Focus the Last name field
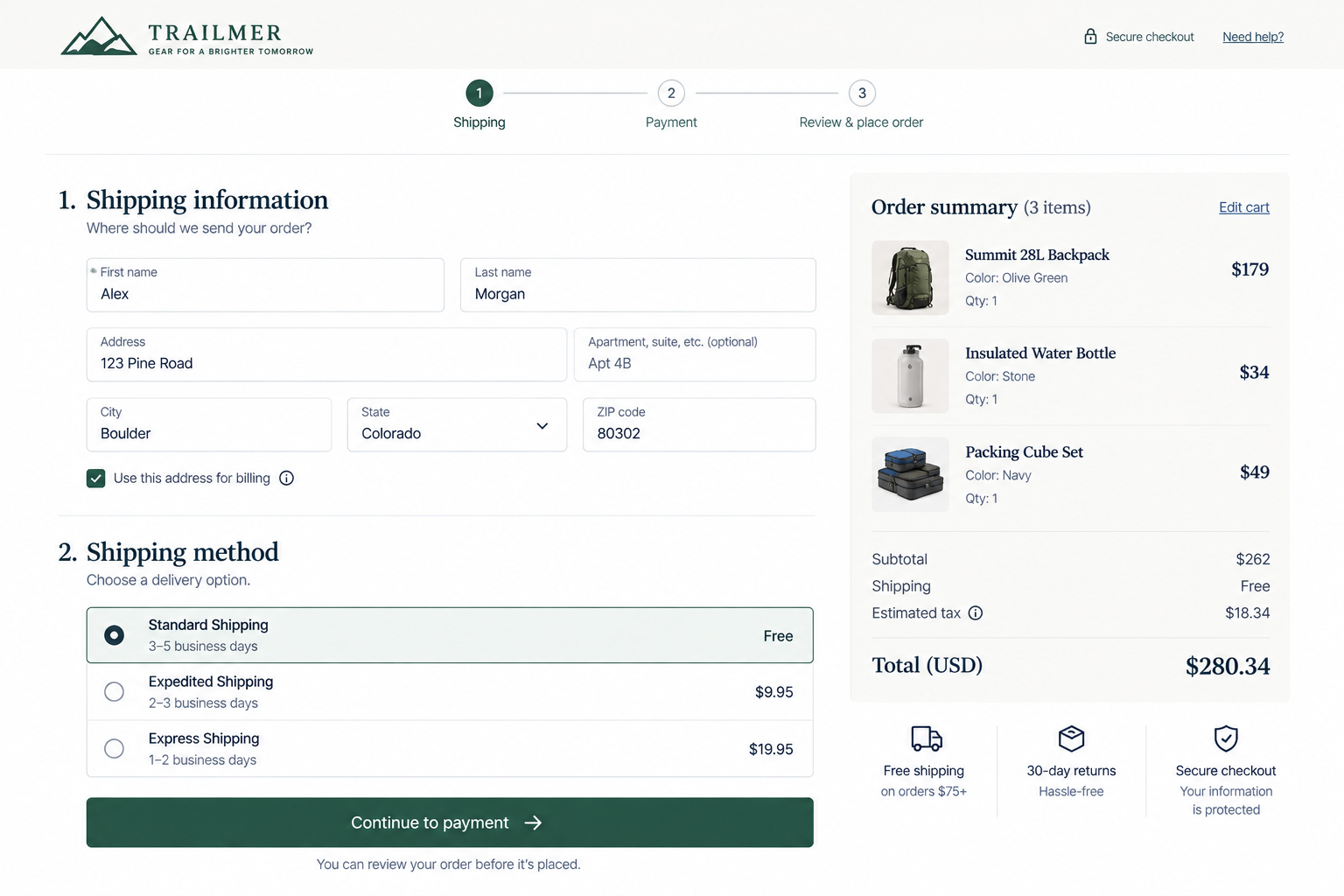This screenshot has width=1344, height=896. pos(638,284)
